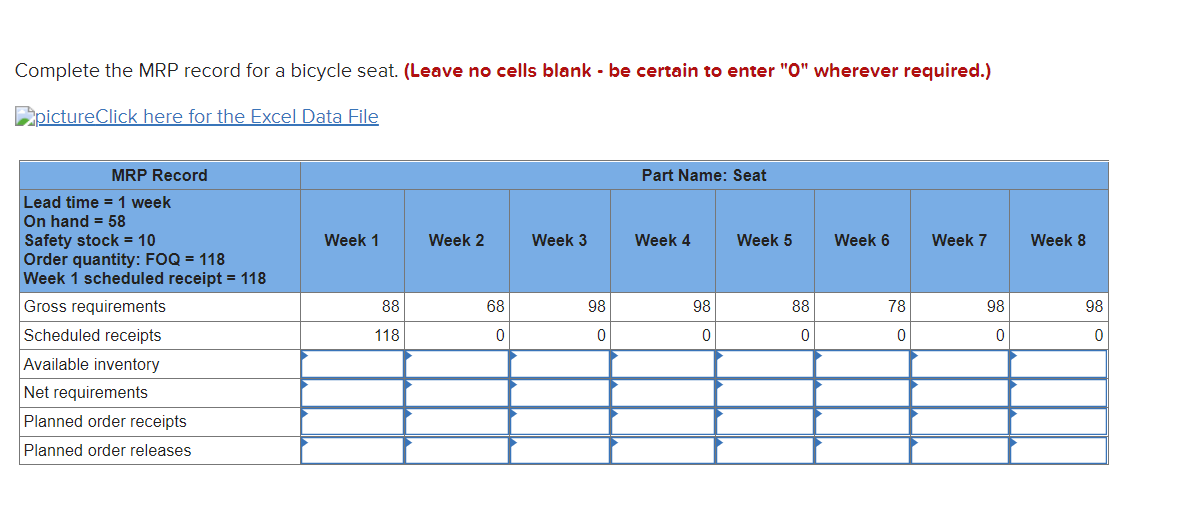Click Net requirements input under Week 4
This screenshot has height=524, width=1185.
pos(663,393)
